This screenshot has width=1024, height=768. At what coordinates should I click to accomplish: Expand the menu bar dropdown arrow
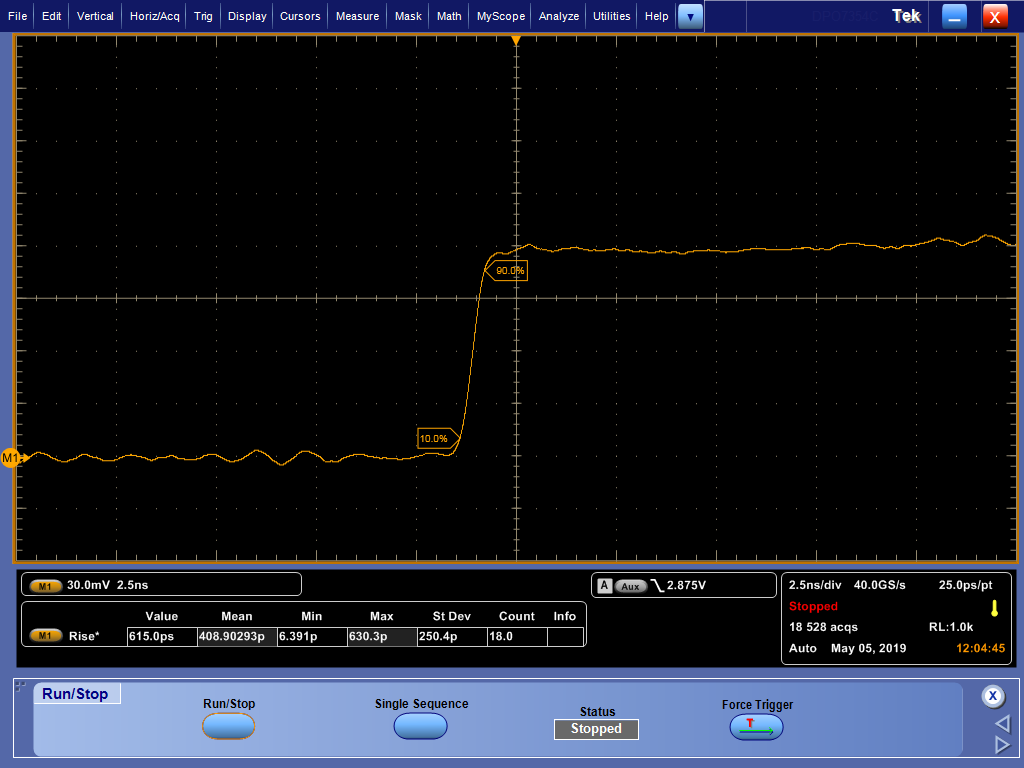(690, 16)
